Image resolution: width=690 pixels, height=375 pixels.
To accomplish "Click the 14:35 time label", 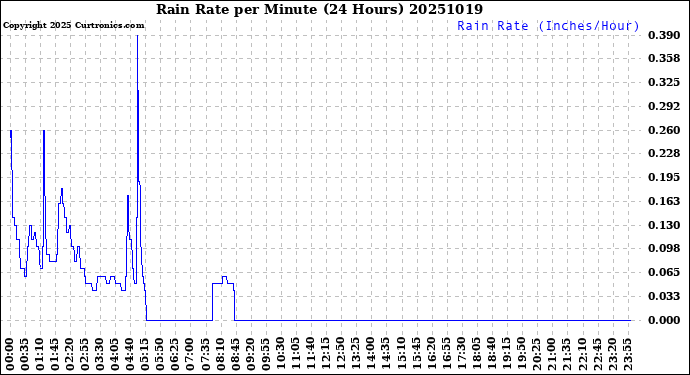I will click(385, 355).
